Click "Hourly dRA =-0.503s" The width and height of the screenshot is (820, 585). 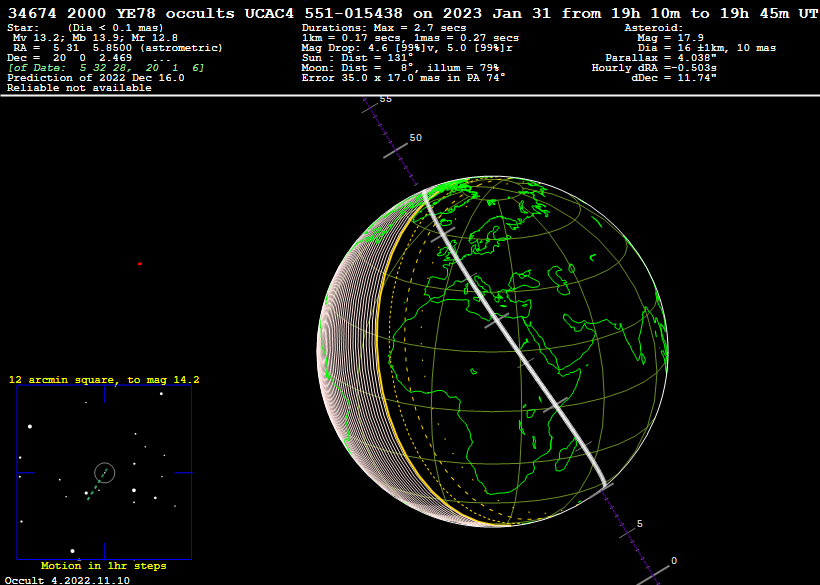tap(654, 67)
